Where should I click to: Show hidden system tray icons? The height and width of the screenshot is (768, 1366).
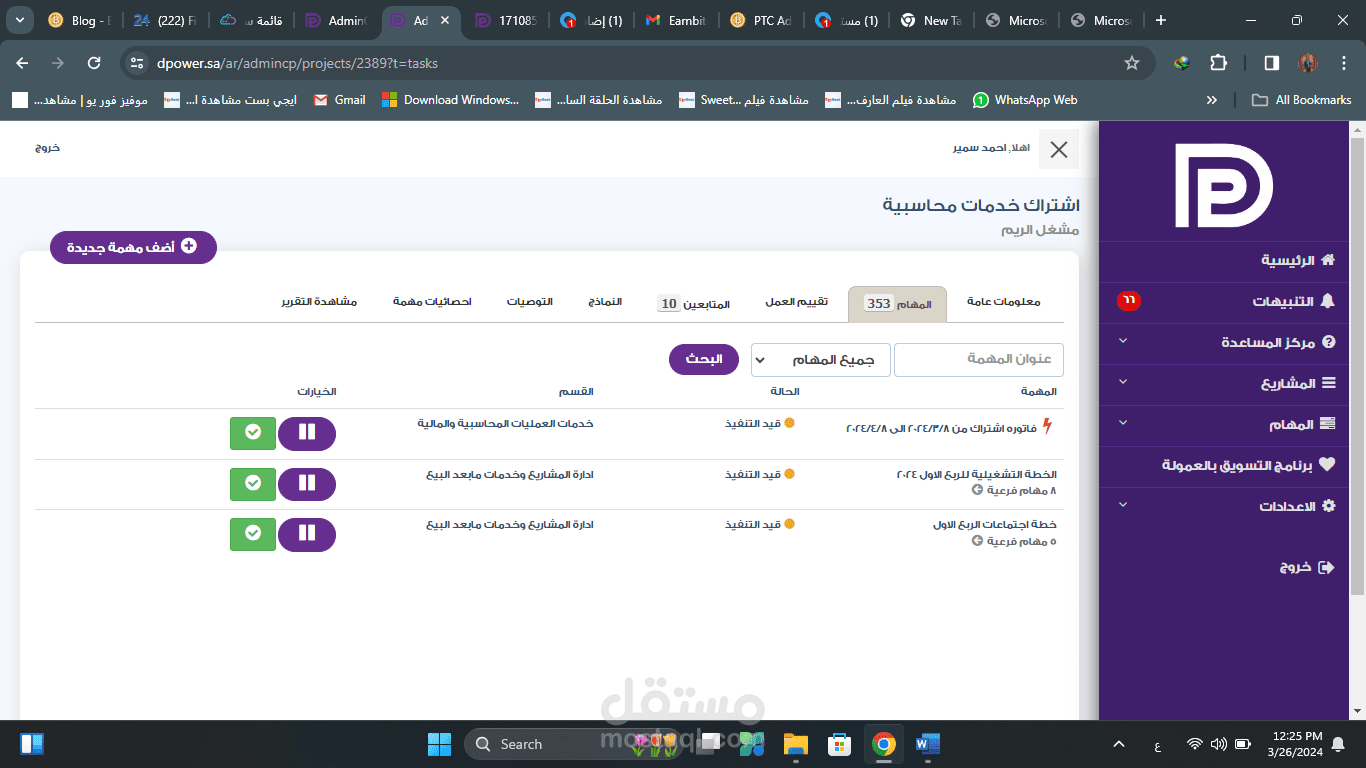[1119, 744]
